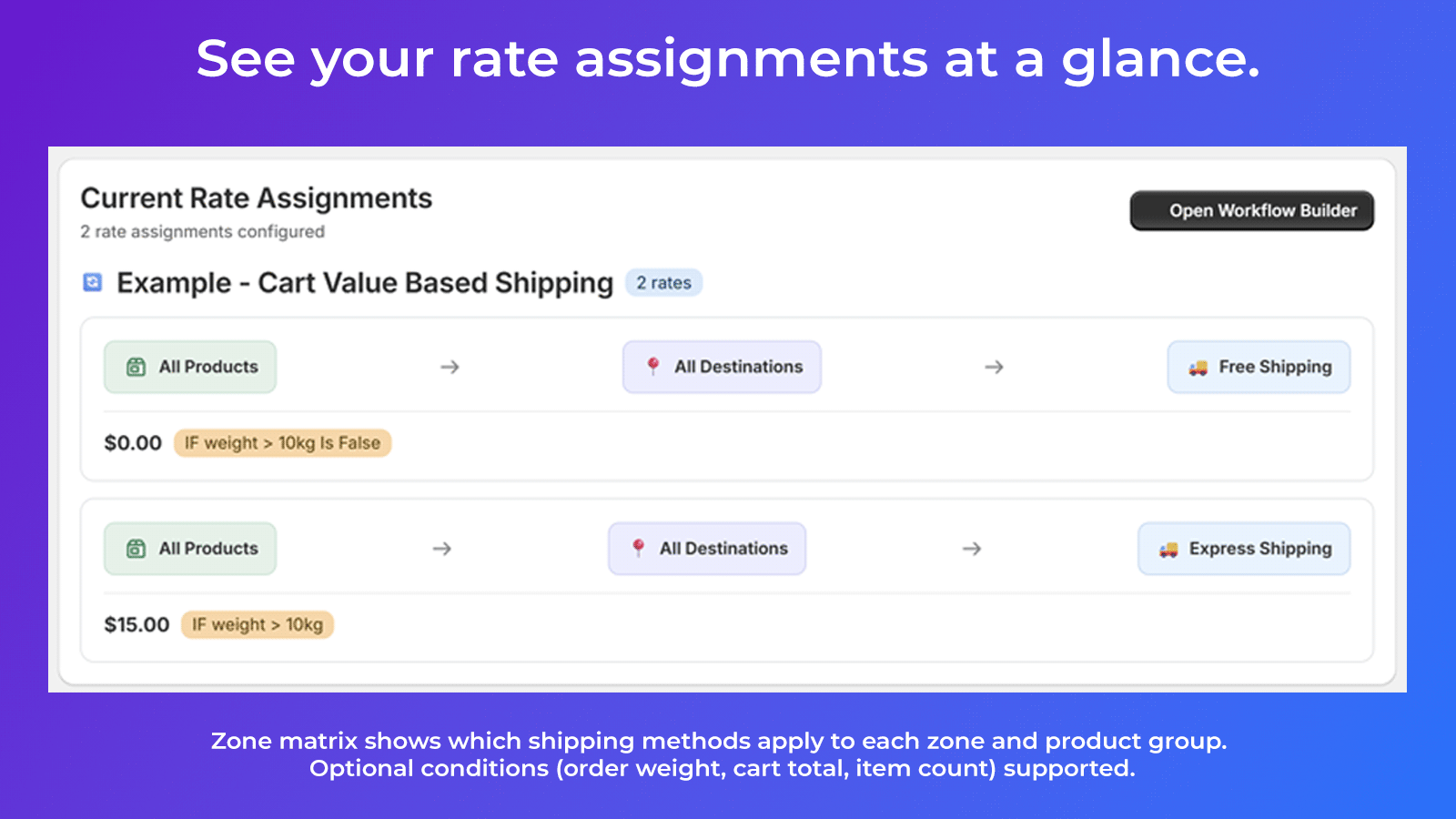Select the "IF weight > 10kg" tag beside $15.00

pos(258,625)
